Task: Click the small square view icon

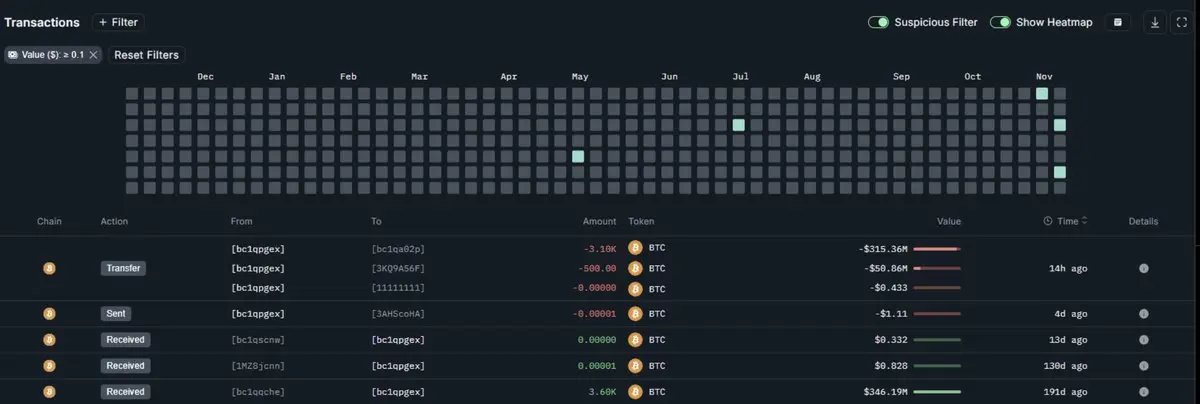Action: (1118, 22)
